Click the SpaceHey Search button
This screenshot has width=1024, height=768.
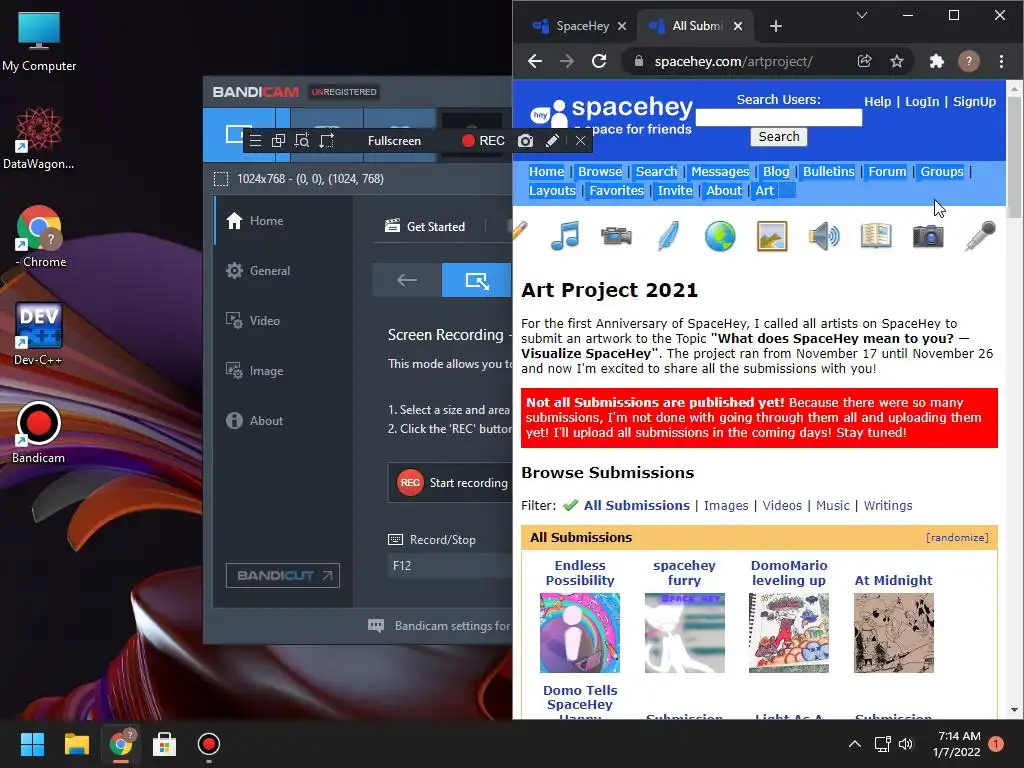778,136
